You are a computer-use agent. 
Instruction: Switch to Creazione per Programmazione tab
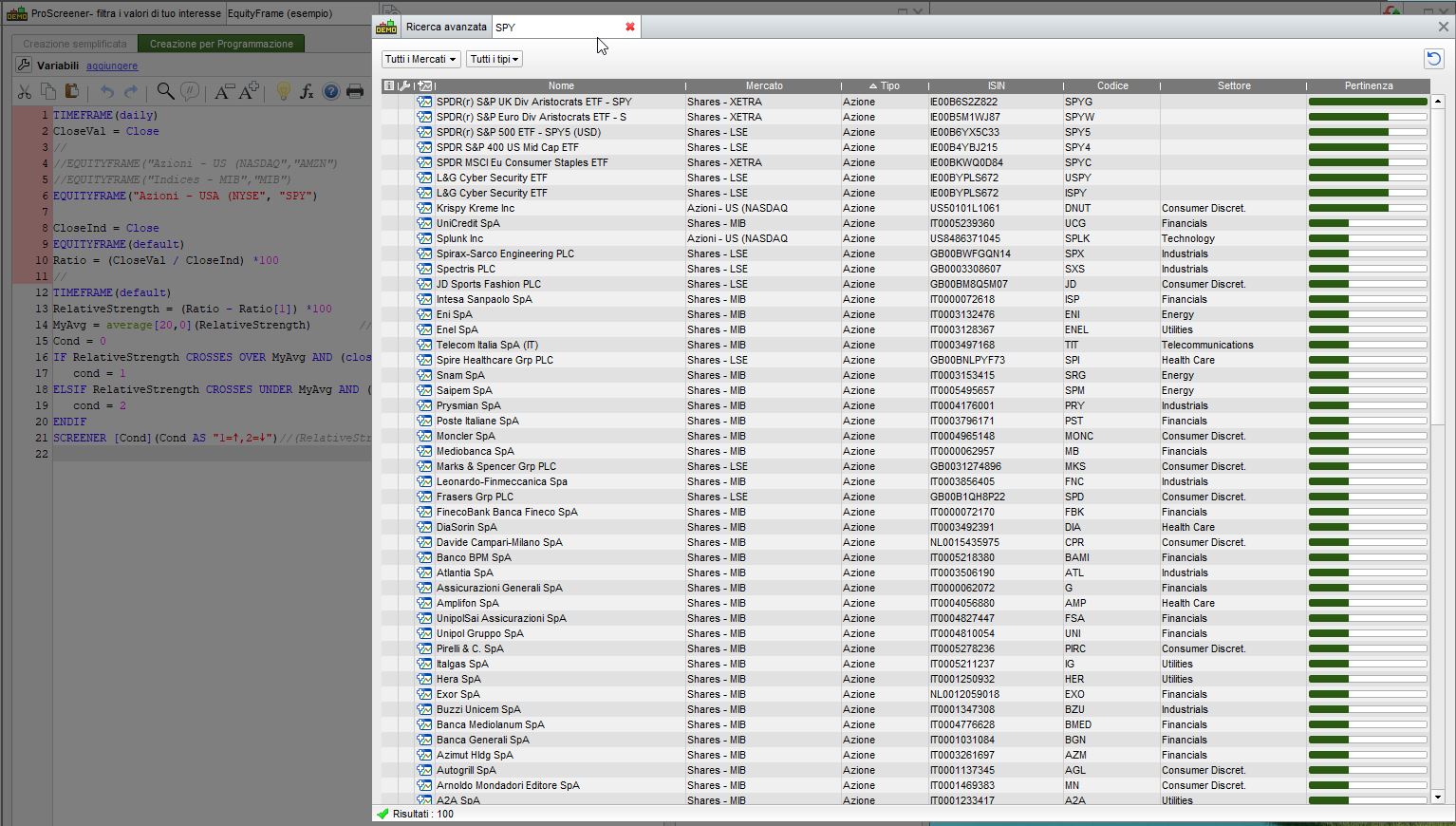pos(221,44)
